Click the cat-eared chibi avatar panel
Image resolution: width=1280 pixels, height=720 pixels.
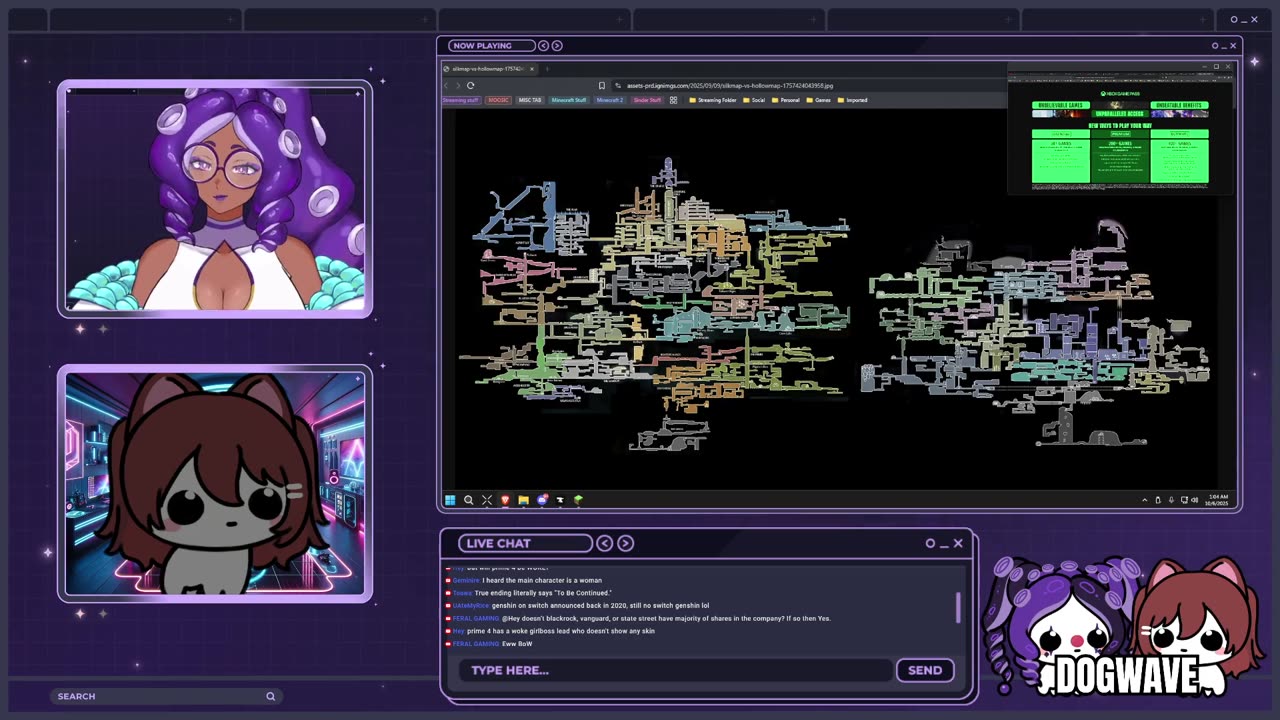[x=215, y=484]
